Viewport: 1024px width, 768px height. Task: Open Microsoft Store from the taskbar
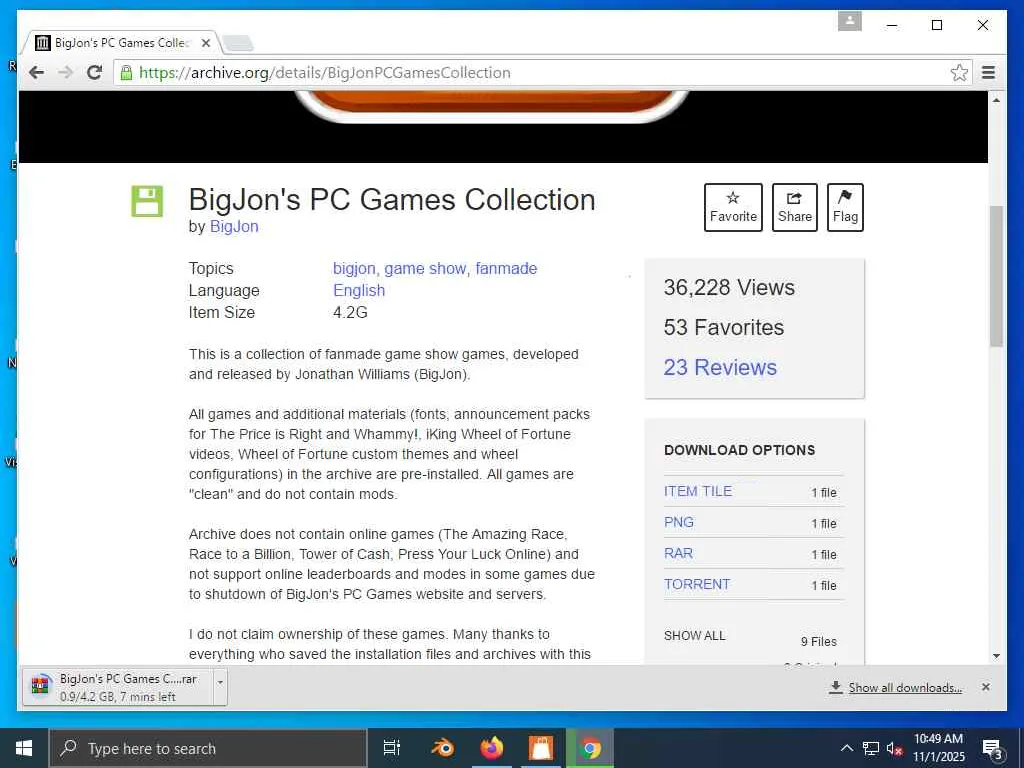pyautogui.click(x=541, y=748)
